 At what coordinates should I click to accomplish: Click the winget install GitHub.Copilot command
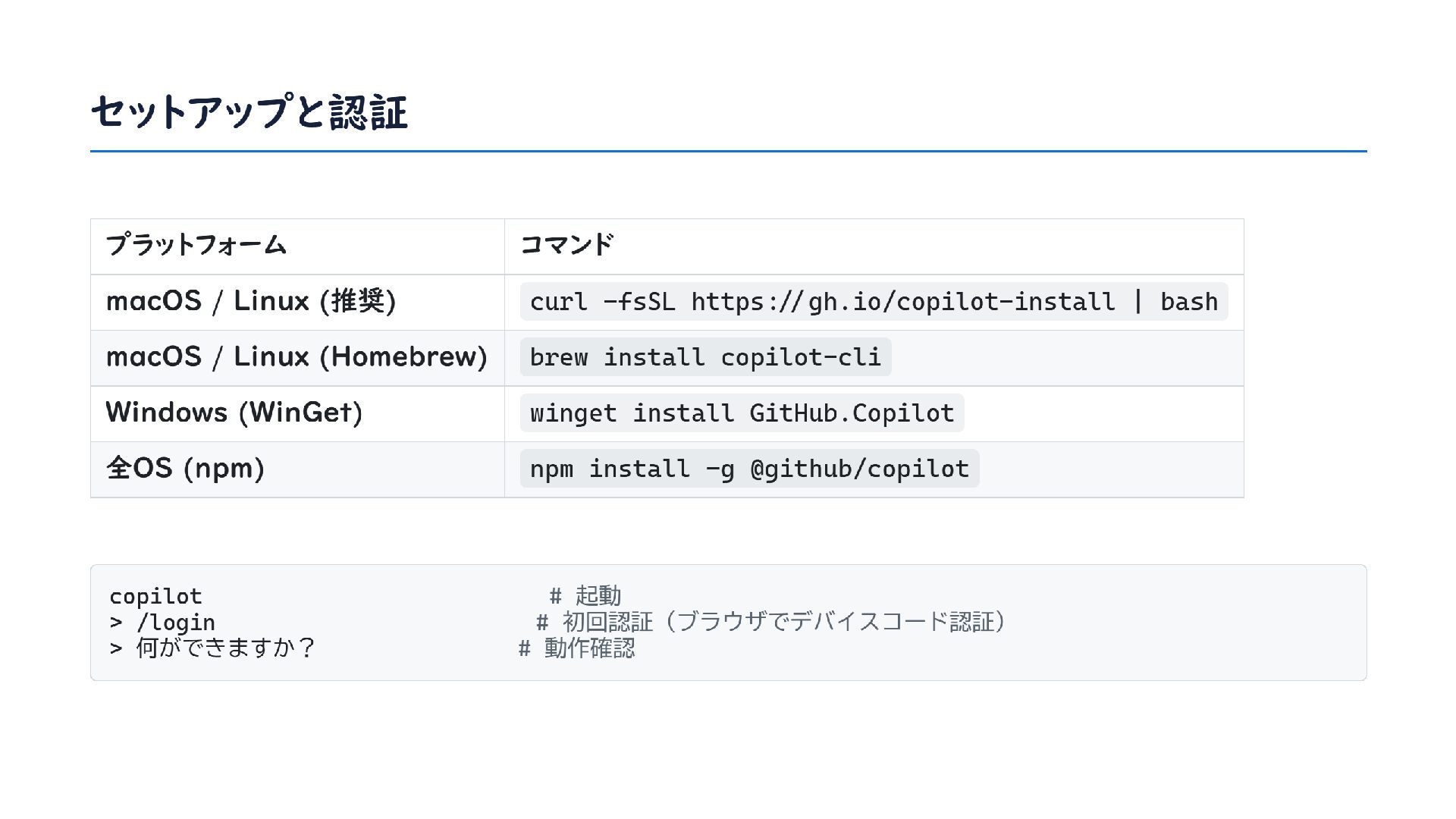tap(741, 413)
